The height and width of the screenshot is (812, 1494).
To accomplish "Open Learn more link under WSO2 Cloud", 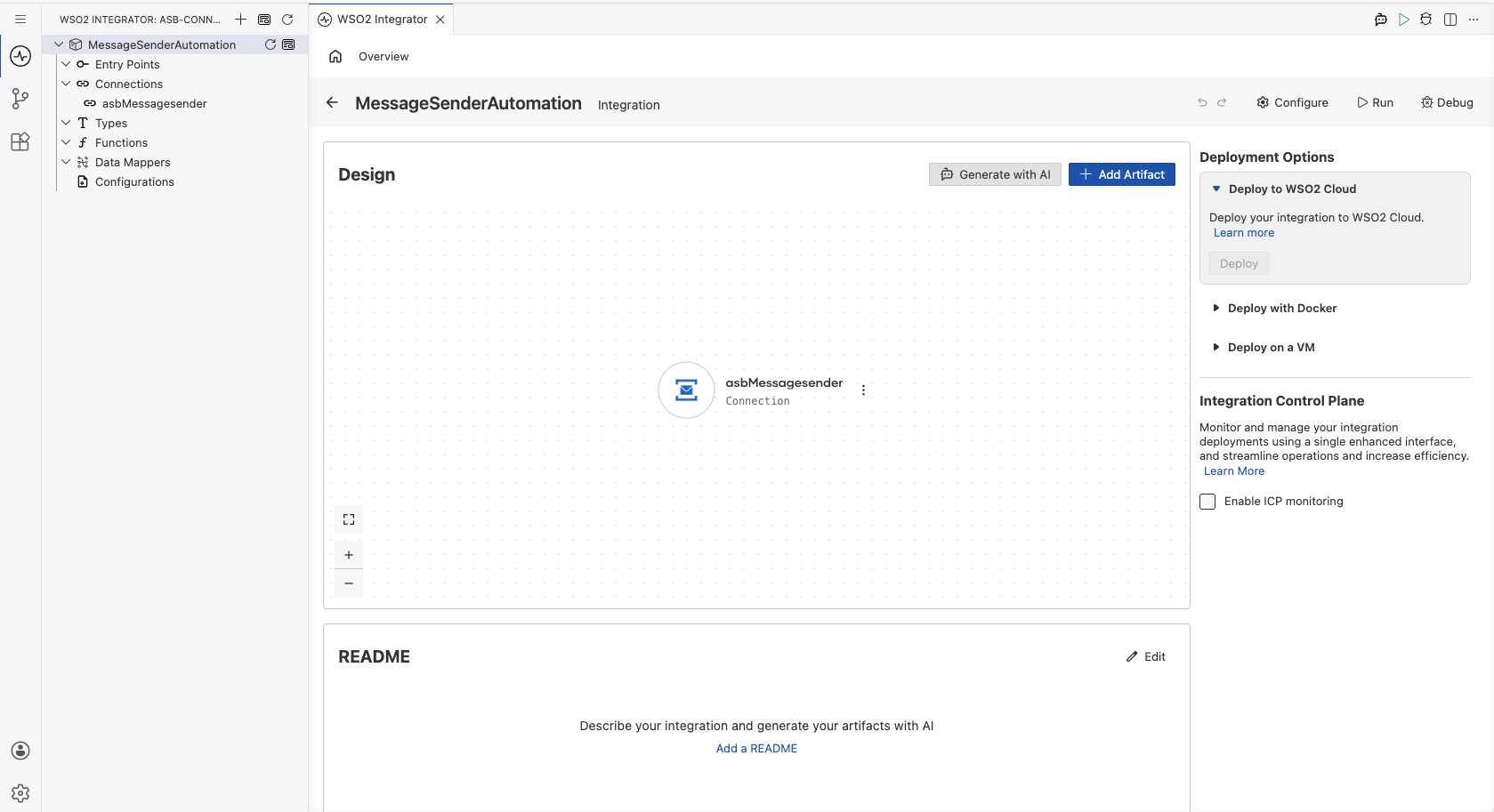I will click(1244, 233).
